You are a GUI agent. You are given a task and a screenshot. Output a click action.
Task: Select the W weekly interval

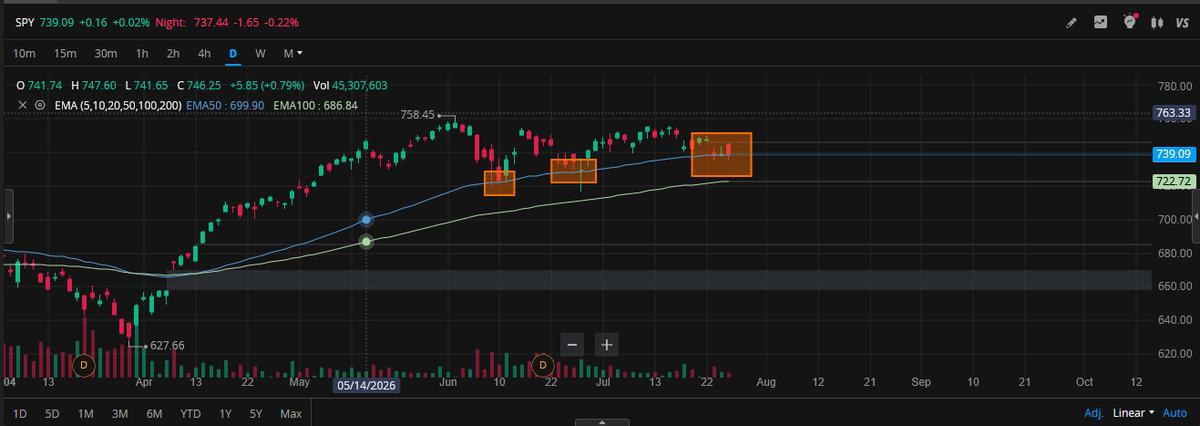(260, 53)
